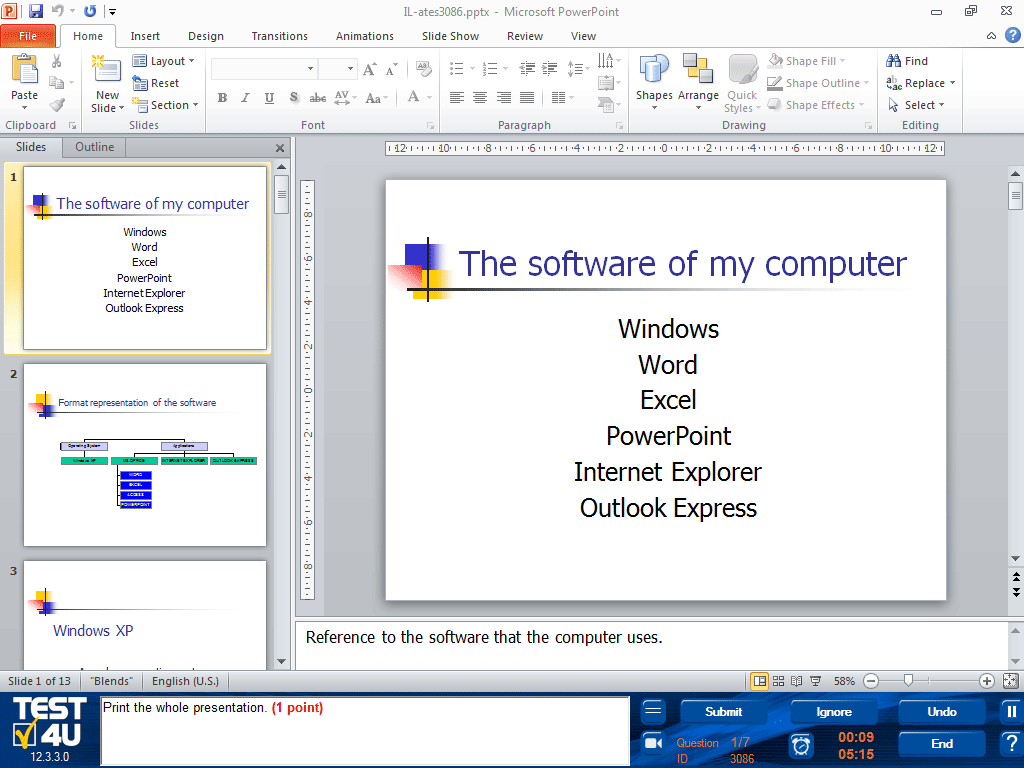
Task: Expand the Shape Fill dropdown
Action: [x=806, y=61]
